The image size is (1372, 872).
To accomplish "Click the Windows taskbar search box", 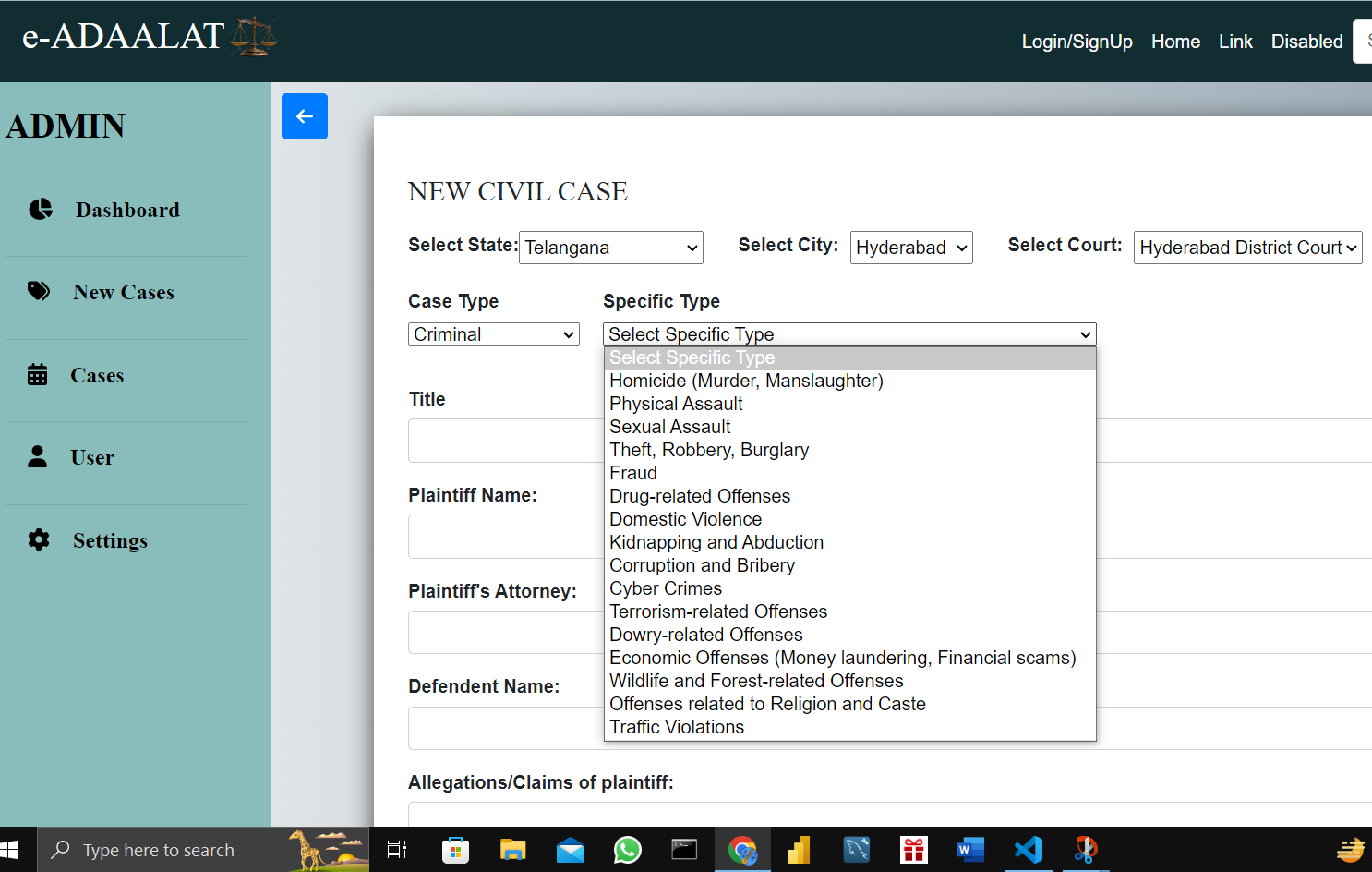I will (203, 850).
